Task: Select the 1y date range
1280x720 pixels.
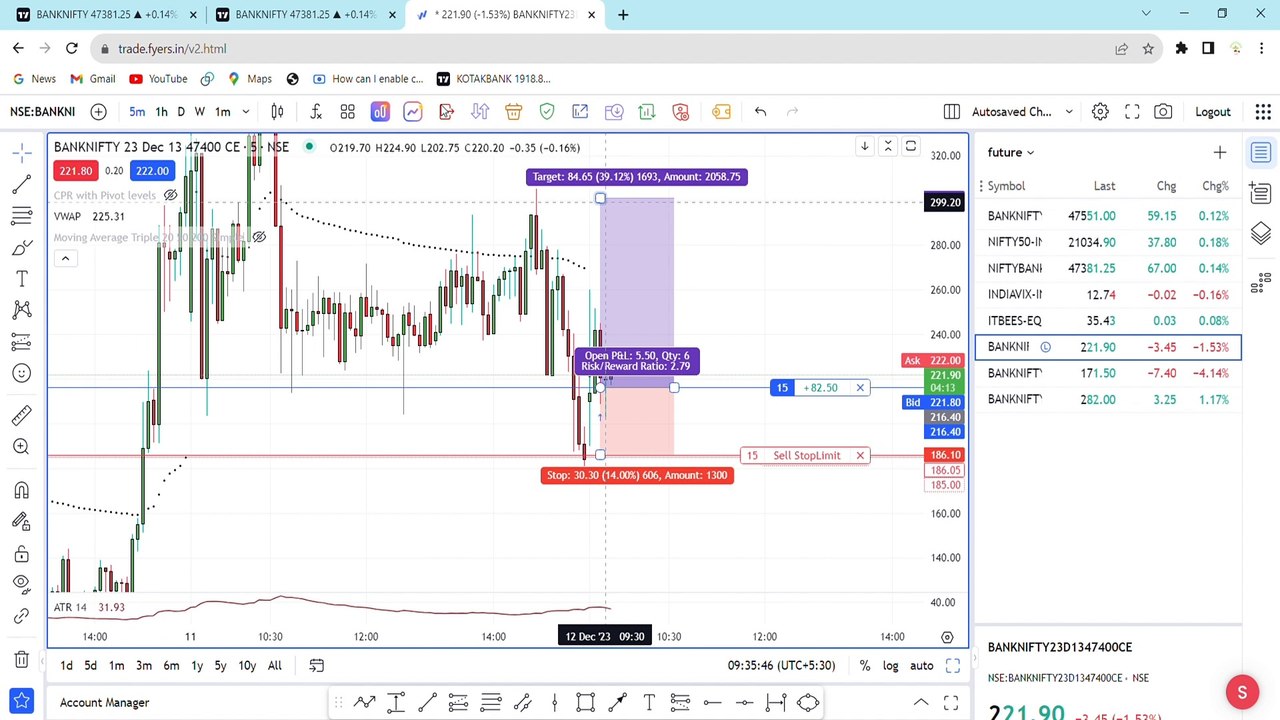Action: point(196,666)
